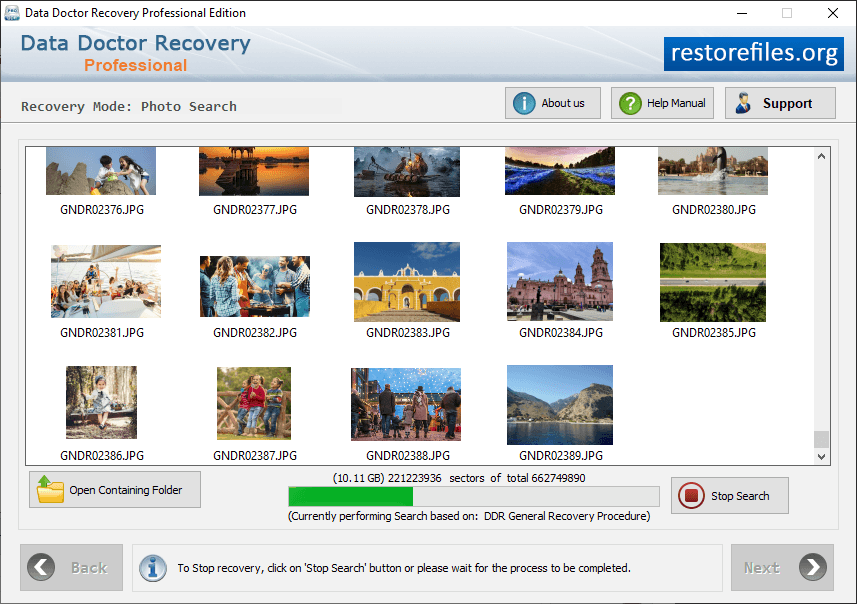Select the GNDR02388.JPG winter market thumbnail

point(406,404)
